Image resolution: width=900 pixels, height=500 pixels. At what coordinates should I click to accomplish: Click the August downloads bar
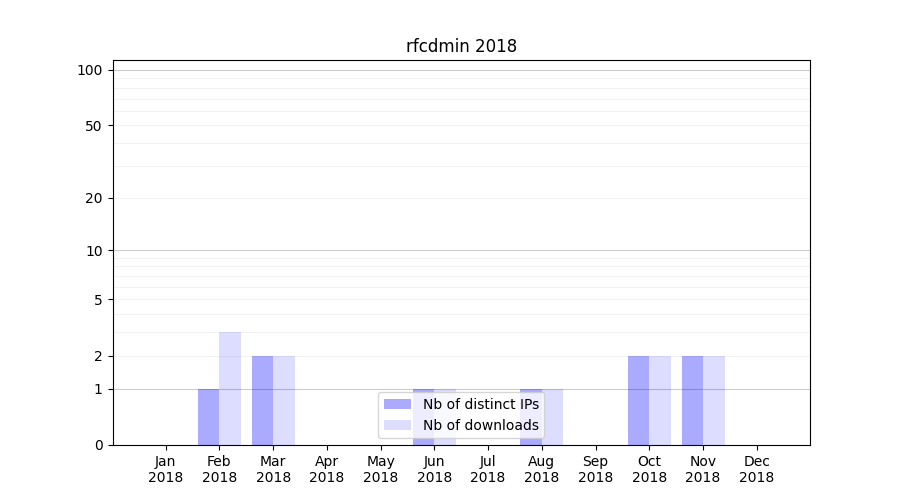click(553, 417)
